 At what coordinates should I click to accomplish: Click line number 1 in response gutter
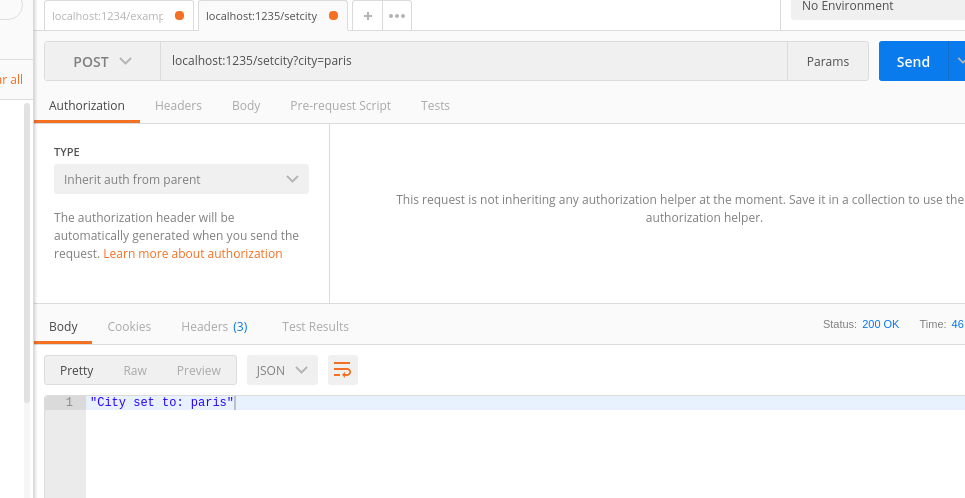tap(69, 403)
